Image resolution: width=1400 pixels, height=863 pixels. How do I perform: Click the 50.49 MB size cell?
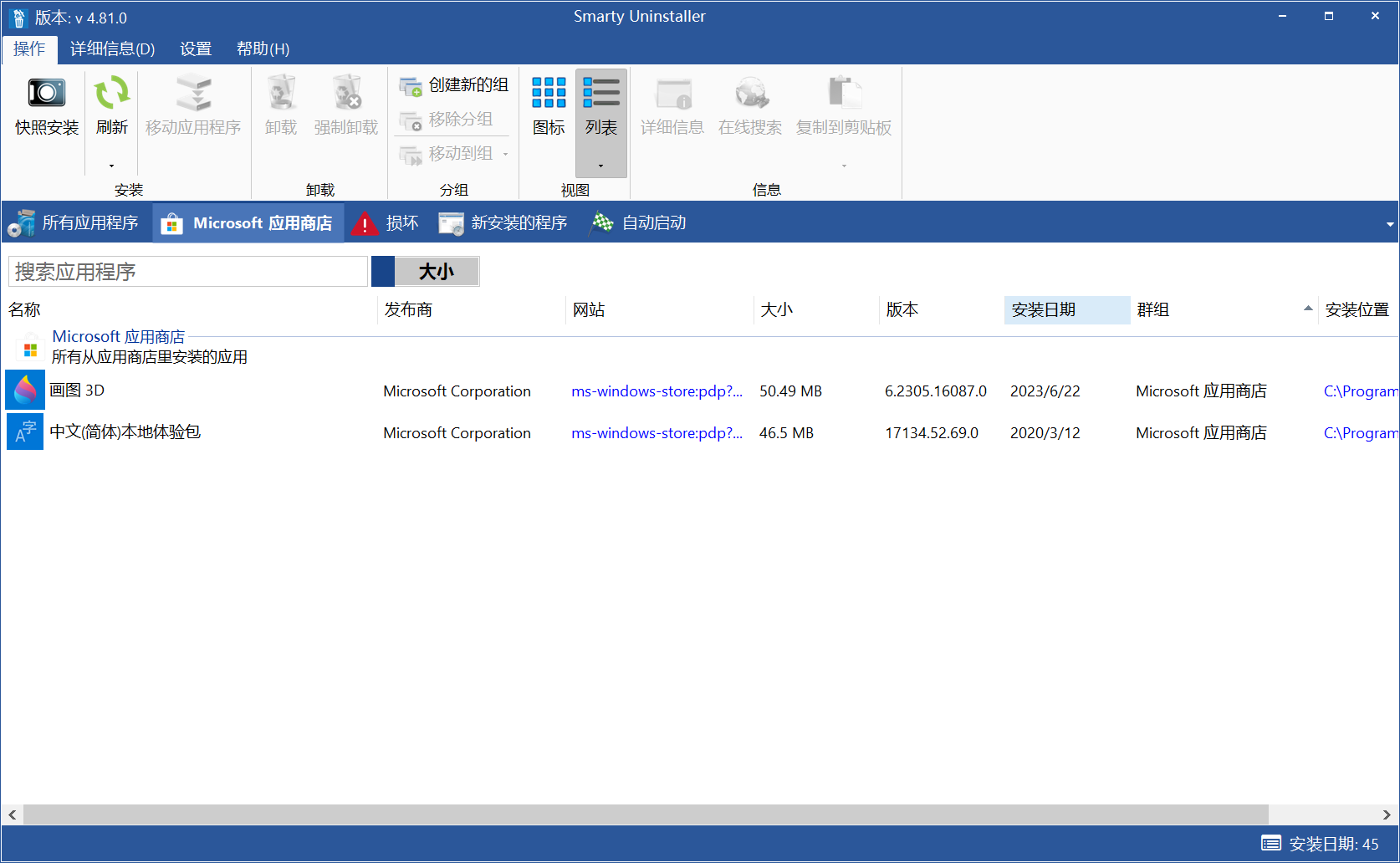pos(790,391)
